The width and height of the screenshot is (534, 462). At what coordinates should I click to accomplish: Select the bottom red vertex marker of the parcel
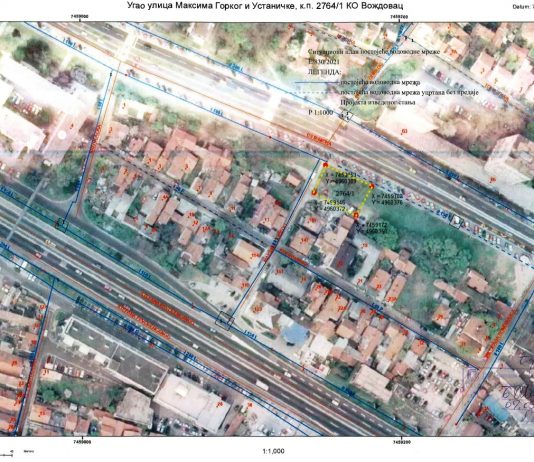pyautogui.click(x=356, y=214)
